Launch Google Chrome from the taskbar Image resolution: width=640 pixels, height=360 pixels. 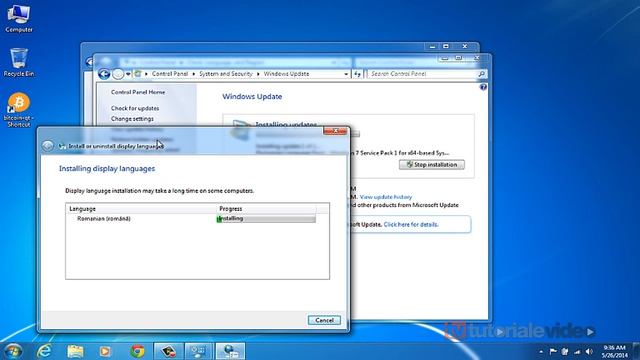tap(137, 351)
